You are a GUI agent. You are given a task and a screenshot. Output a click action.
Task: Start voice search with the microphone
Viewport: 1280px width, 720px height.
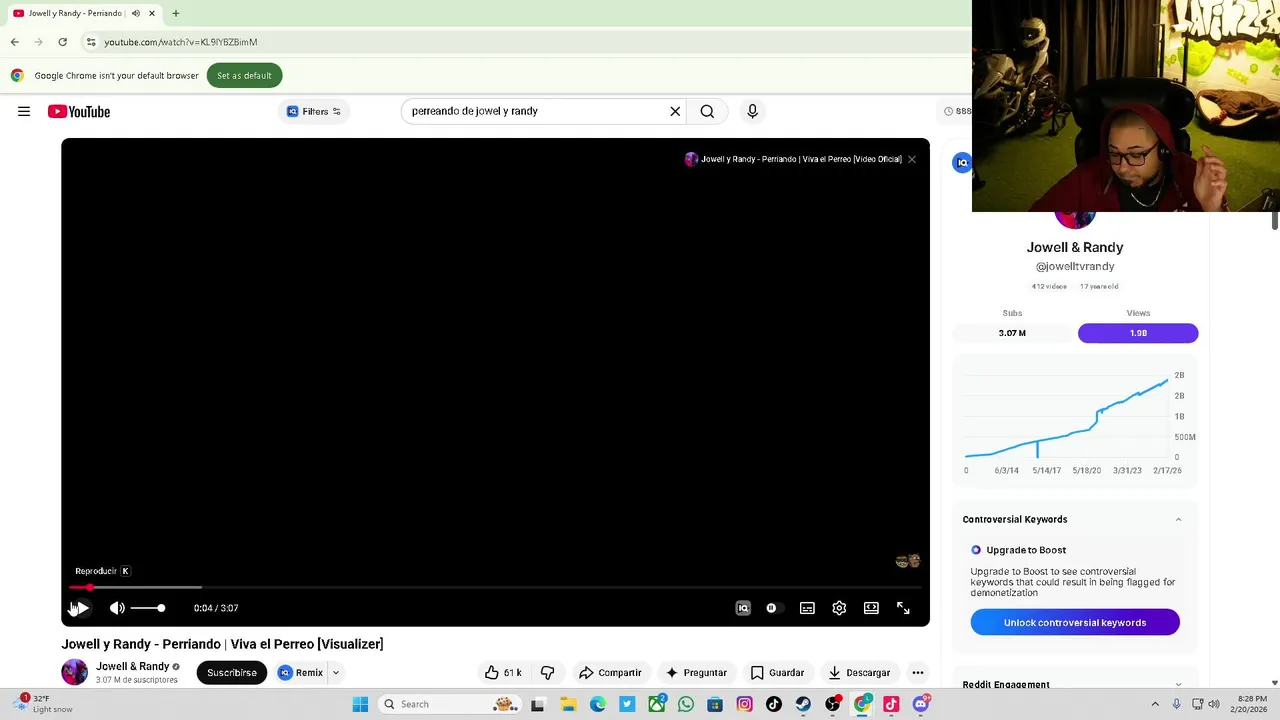(752, 111)
